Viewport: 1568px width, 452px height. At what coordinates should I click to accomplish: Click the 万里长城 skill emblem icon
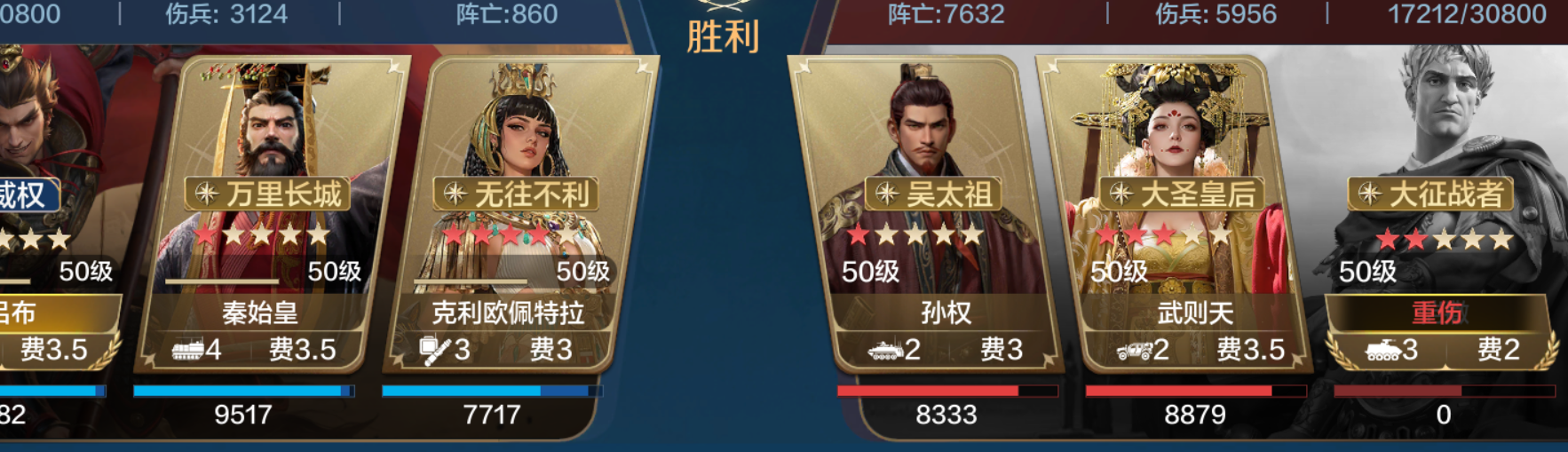click(x=207, y=194)
